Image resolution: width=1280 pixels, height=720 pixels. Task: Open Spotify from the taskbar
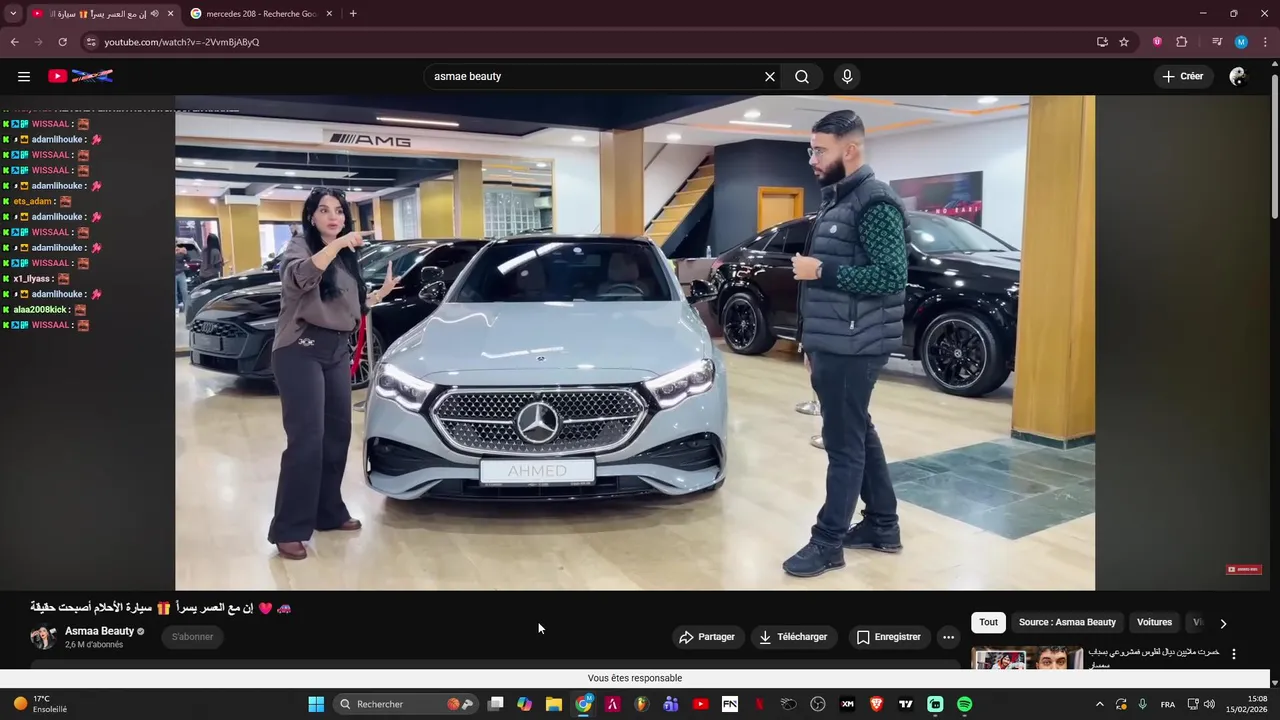[x=964, y=704]
